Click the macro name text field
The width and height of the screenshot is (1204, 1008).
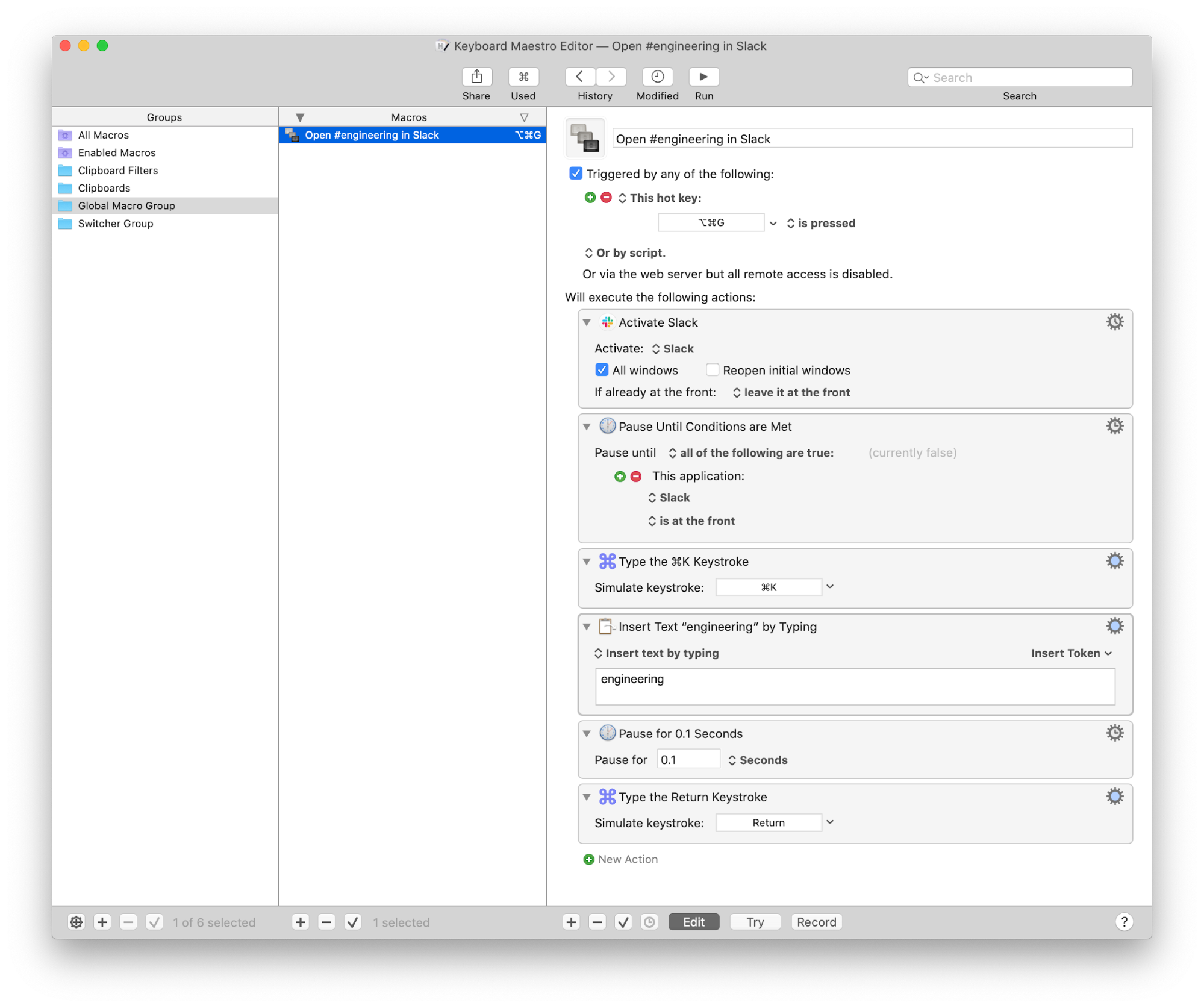coord(872,139)
